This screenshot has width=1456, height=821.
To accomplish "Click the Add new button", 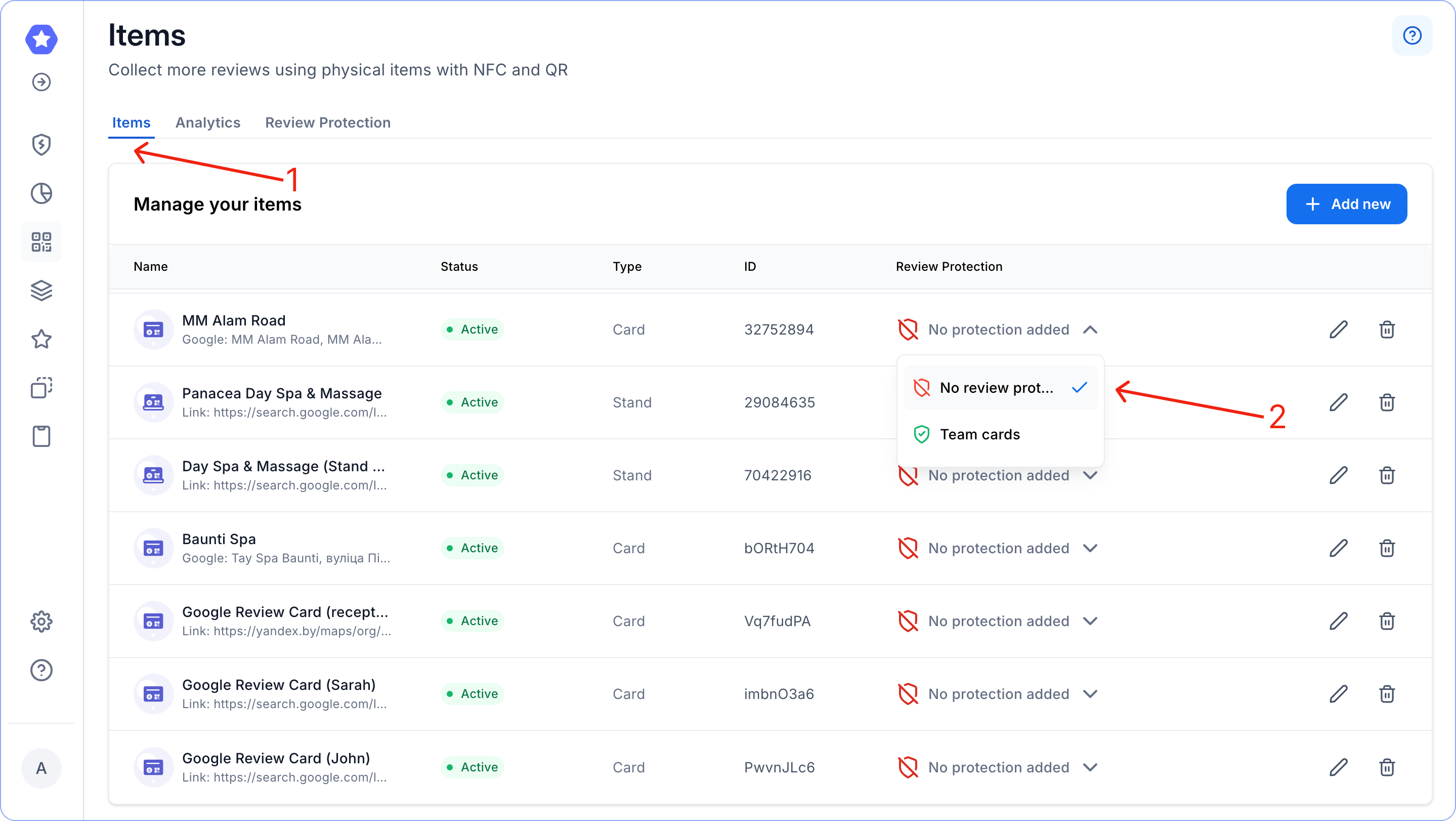I will pyautogui.click(x=1346, y=204).
